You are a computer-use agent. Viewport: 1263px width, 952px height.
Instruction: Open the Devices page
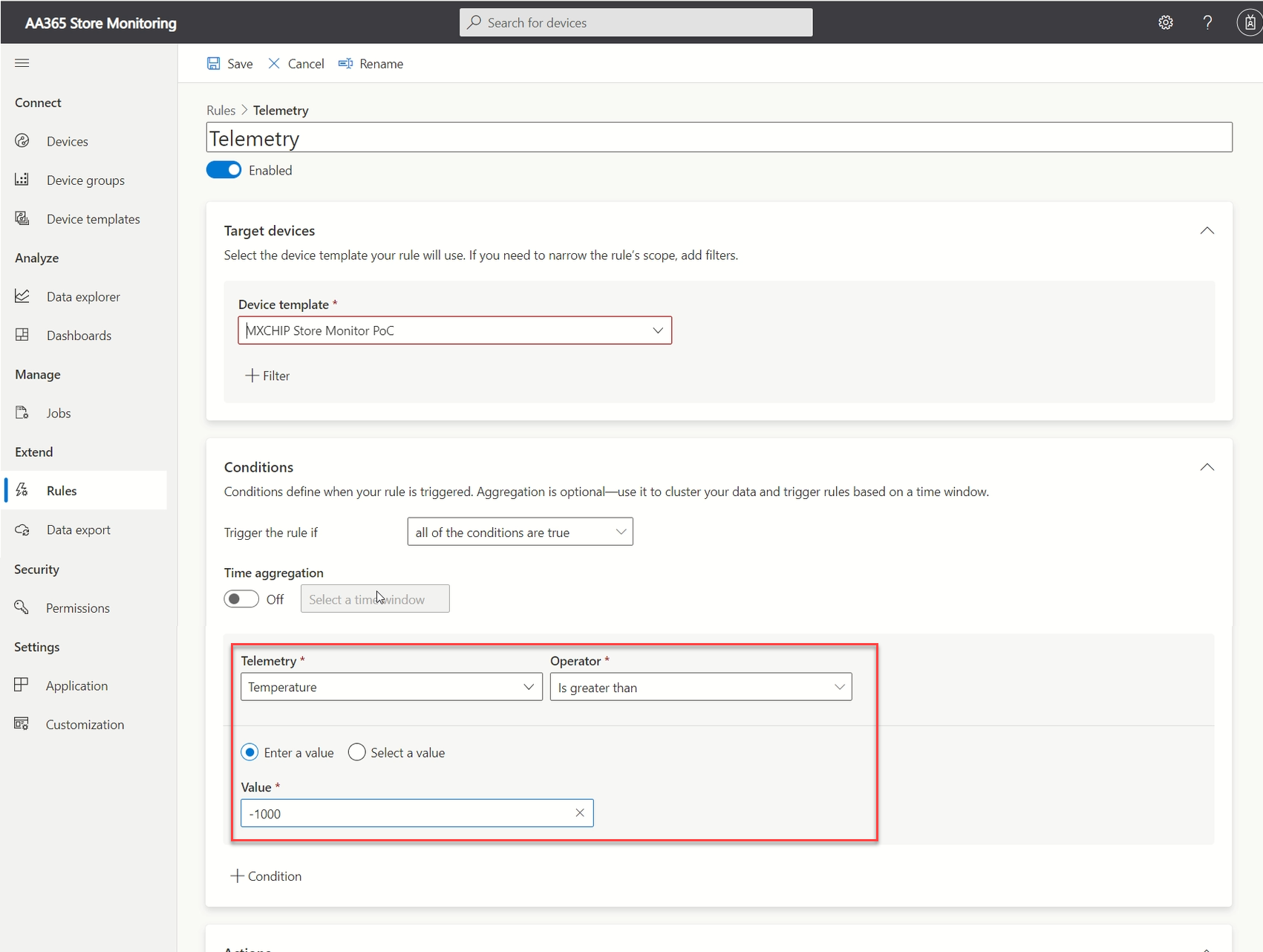tap(67, 140)
